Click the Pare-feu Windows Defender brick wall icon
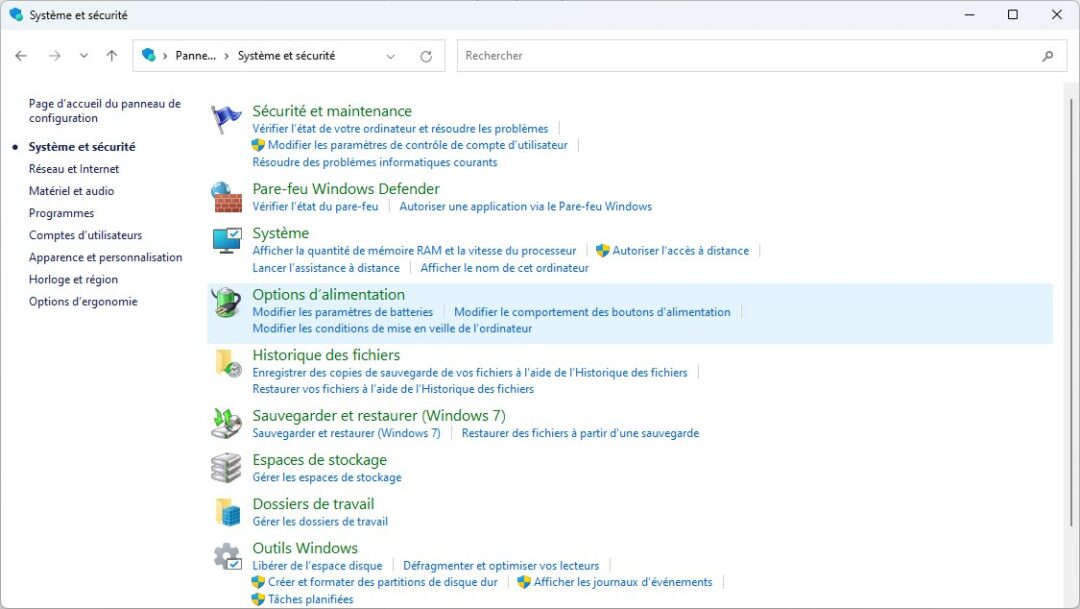The height and width of the screenshot is (609, 1080). pos(226,197)
